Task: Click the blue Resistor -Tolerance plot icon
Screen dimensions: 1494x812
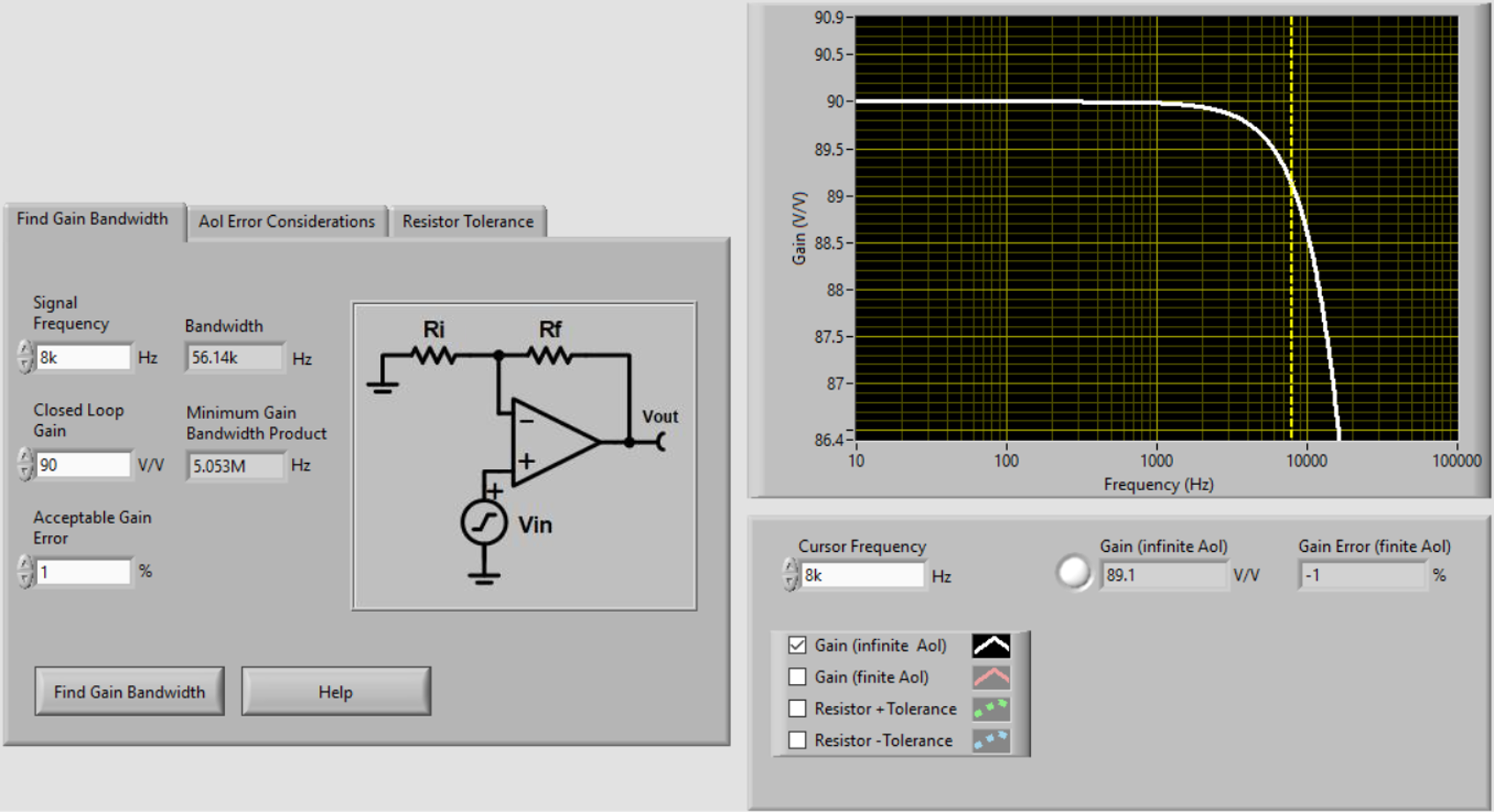Action: pyautogui.click(x=991, y=741)
